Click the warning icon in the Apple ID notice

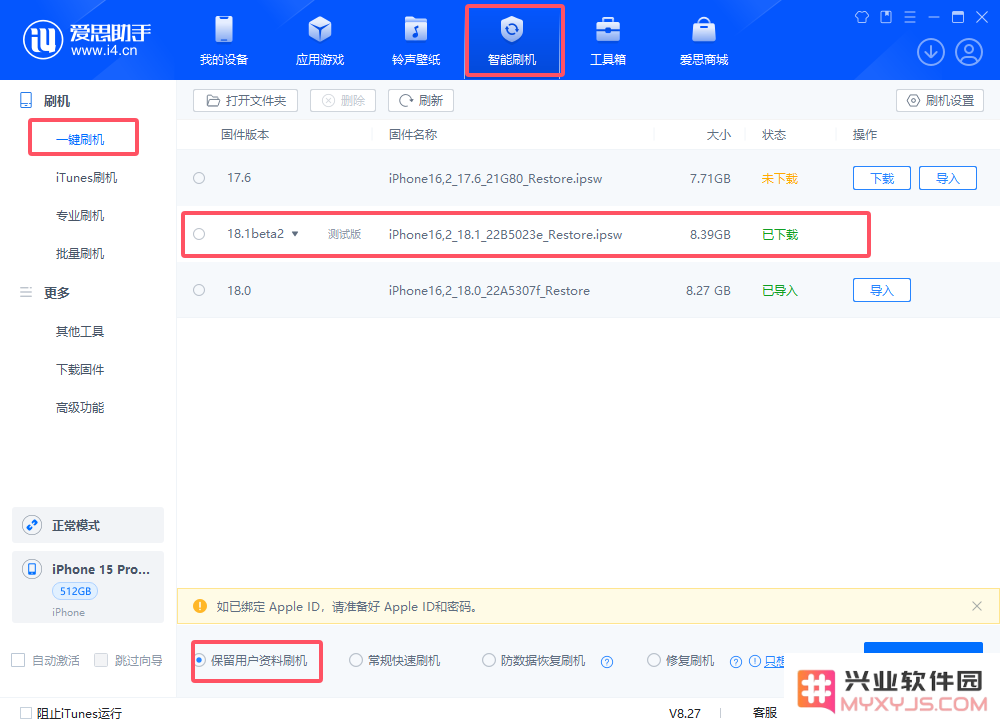click(x=200, y=606)
